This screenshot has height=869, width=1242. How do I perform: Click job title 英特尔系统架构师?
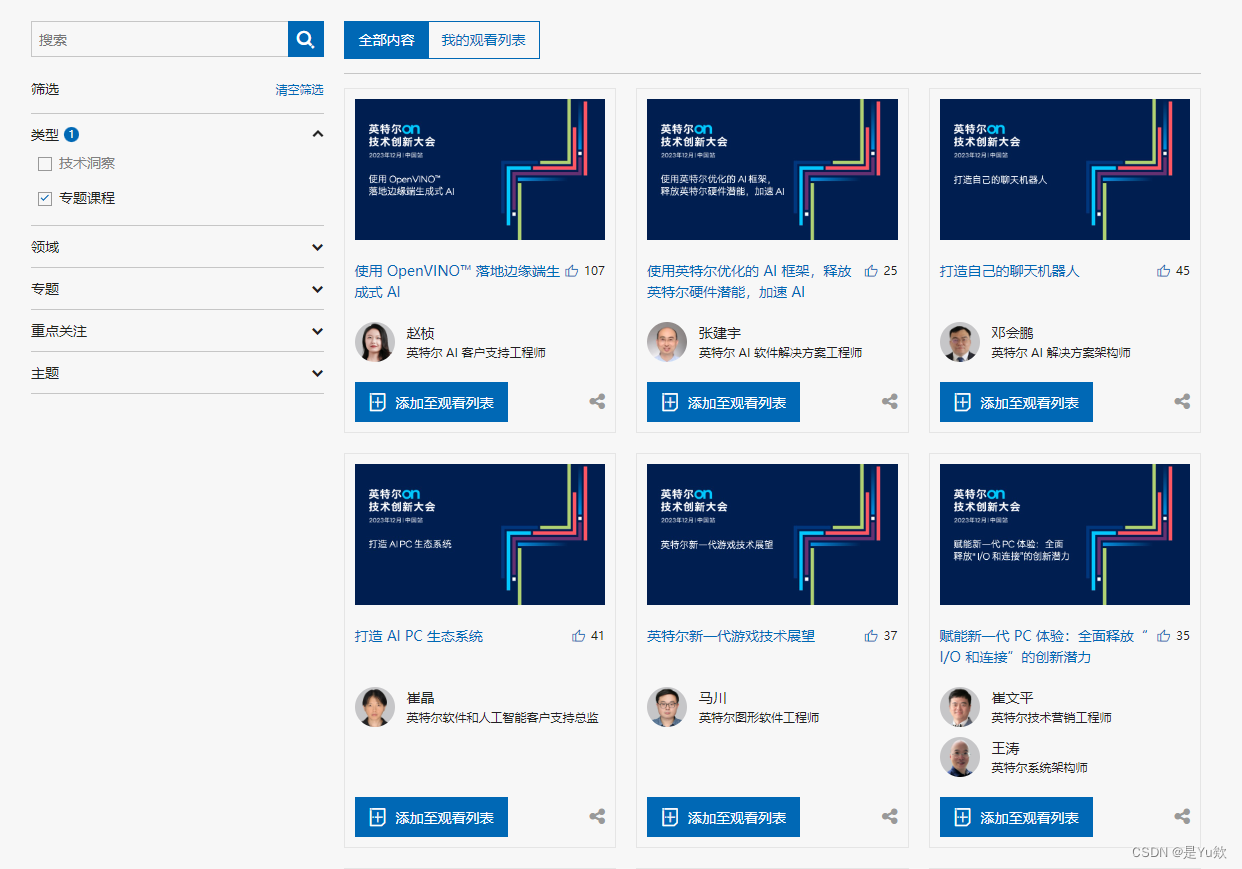[x=1039, y=768]
